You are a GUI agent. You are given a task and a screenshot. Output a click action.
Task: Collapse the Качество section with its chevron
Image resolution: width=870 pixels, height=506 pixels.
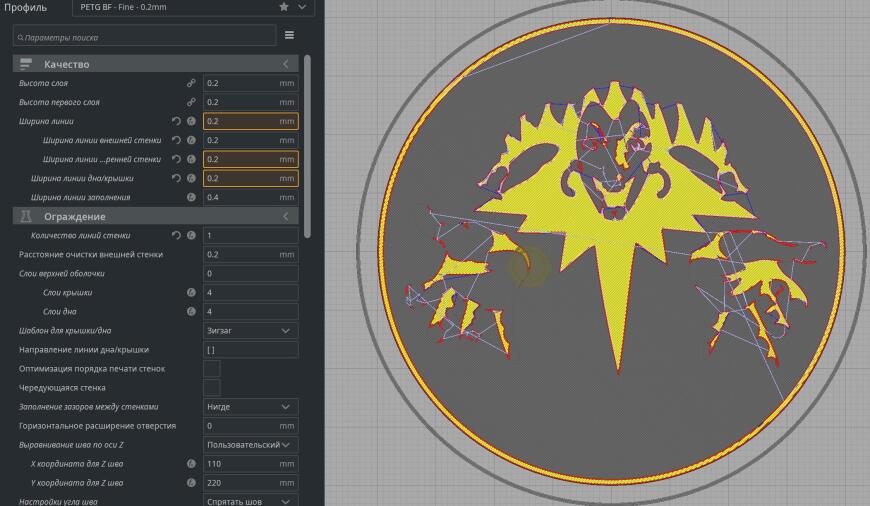285,64
